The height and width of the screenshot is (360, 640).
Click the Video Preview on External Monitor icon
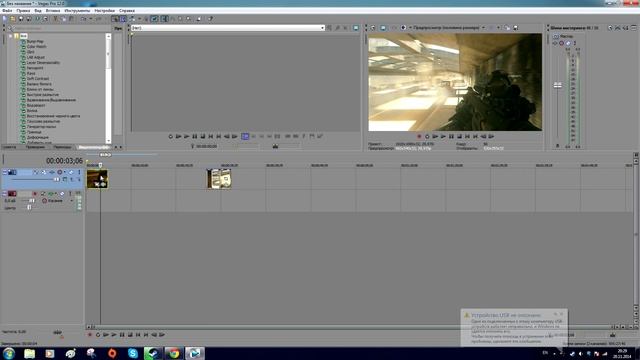click(382, 28)
